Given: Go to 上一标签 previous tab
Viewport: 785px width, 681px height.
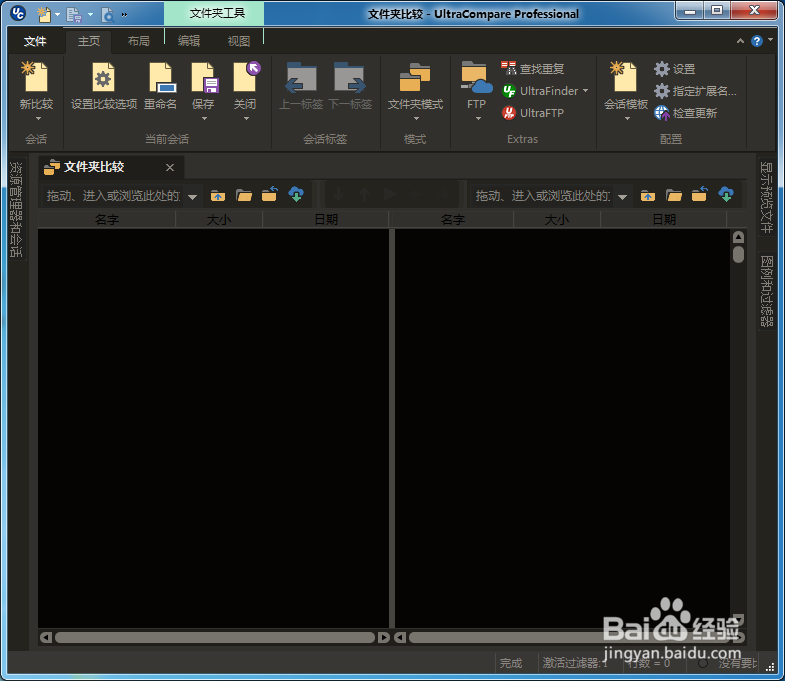Looking at the screenshot, I should click(301, 85).
